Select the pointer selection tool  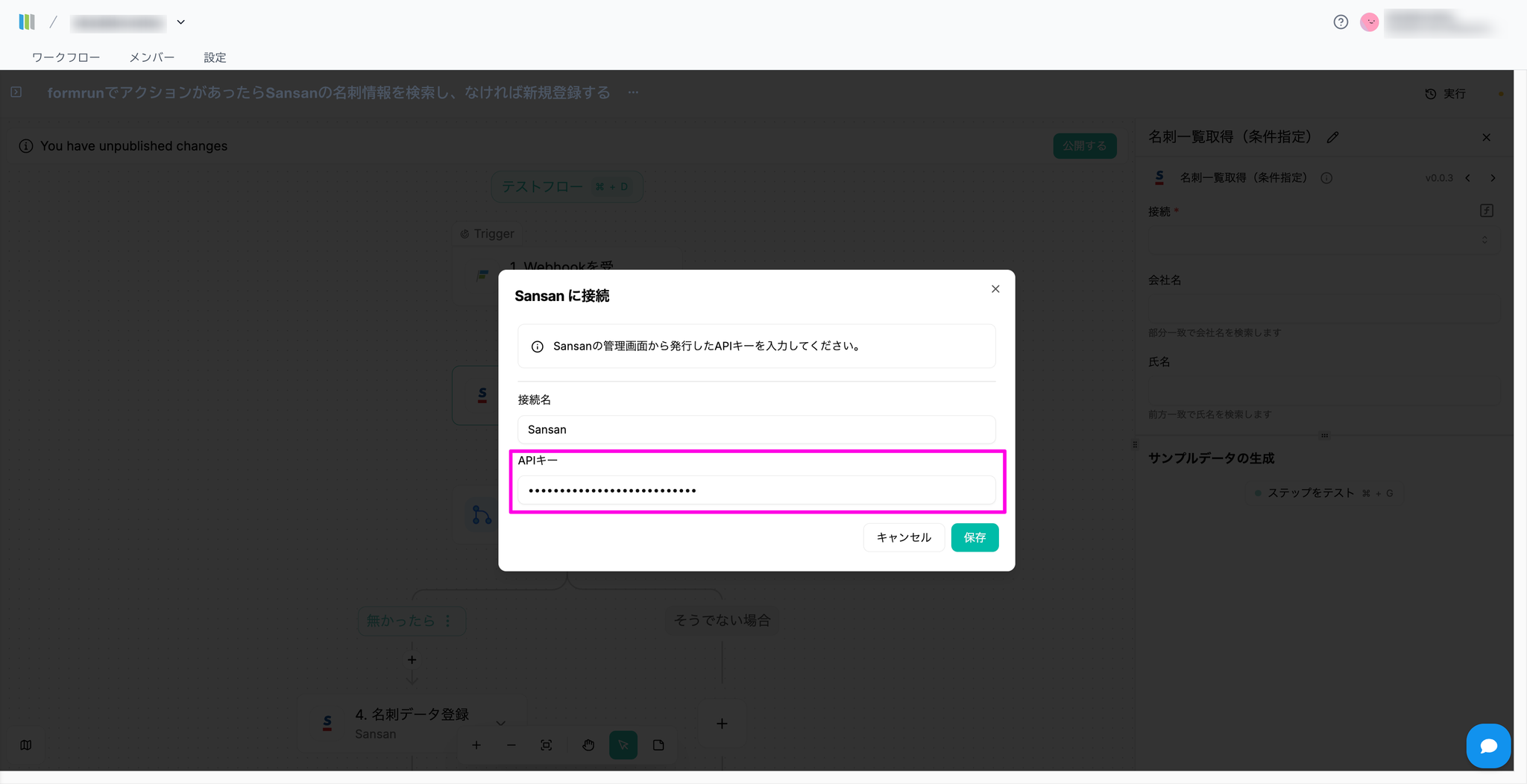pyautogui.click(x=623, y=745)
